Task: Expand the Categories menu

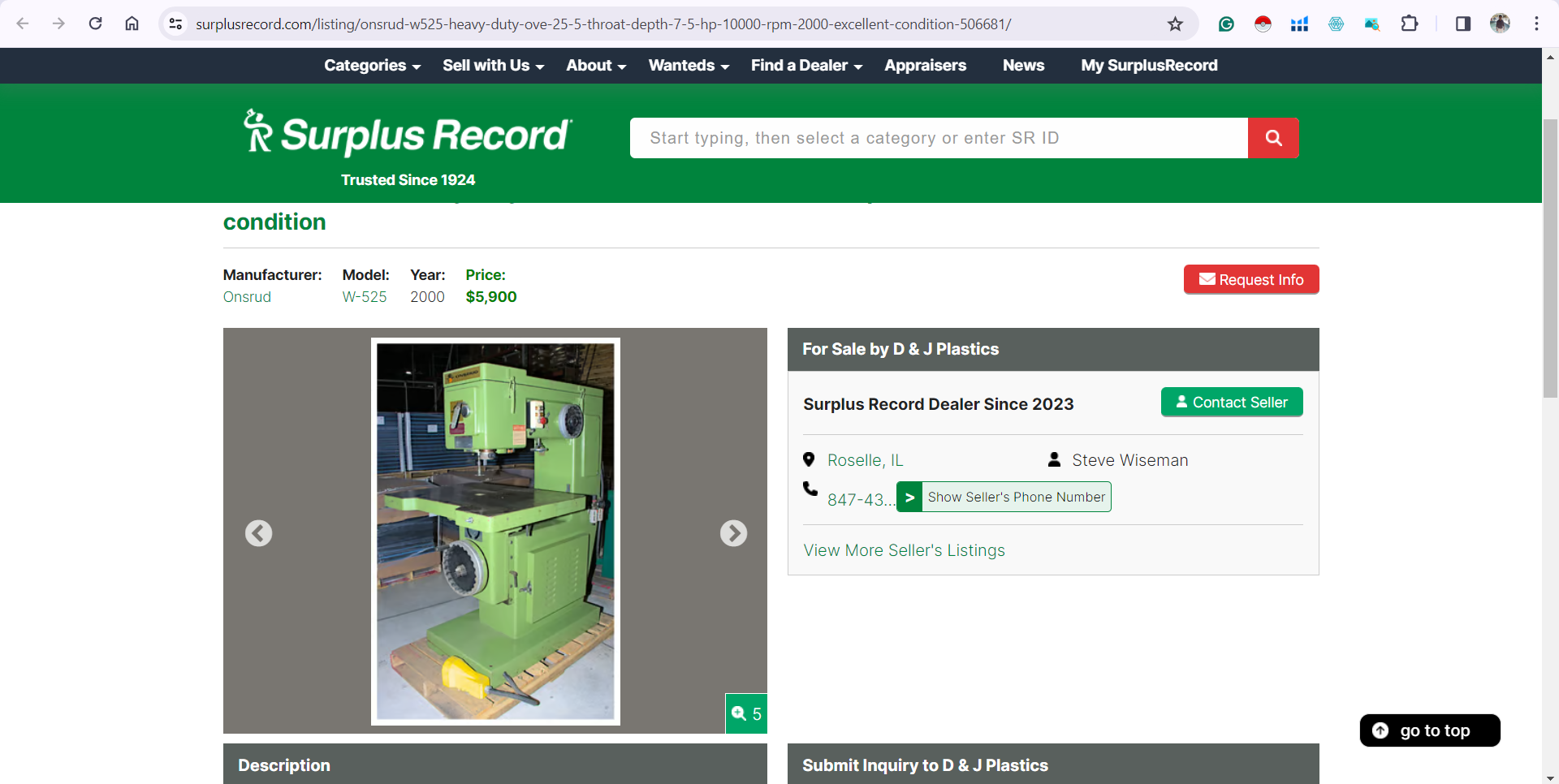Action: pyautogui.click(x=372, y=66)
